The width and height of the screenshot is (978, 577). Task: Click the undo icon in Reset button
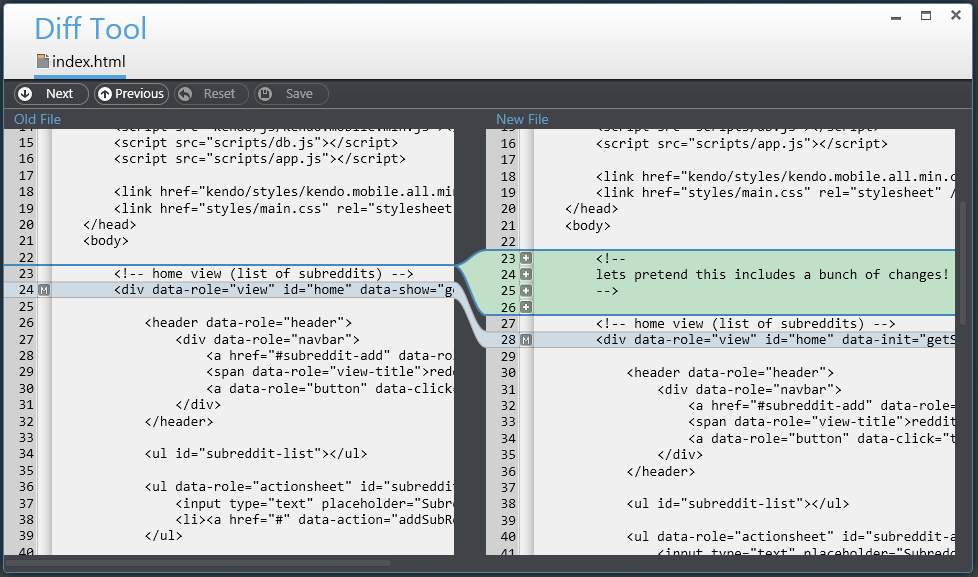pyautogui.click(x=185, y=94)
